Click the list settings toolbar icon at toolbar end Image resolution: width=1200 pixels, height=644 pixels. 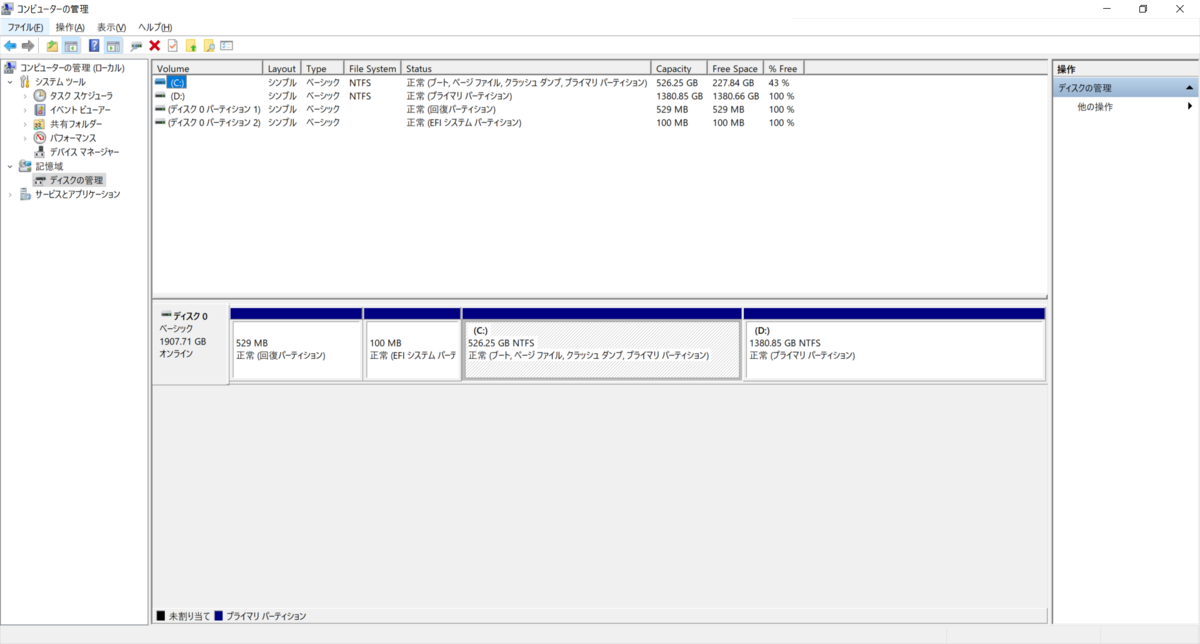click(227, 46)
